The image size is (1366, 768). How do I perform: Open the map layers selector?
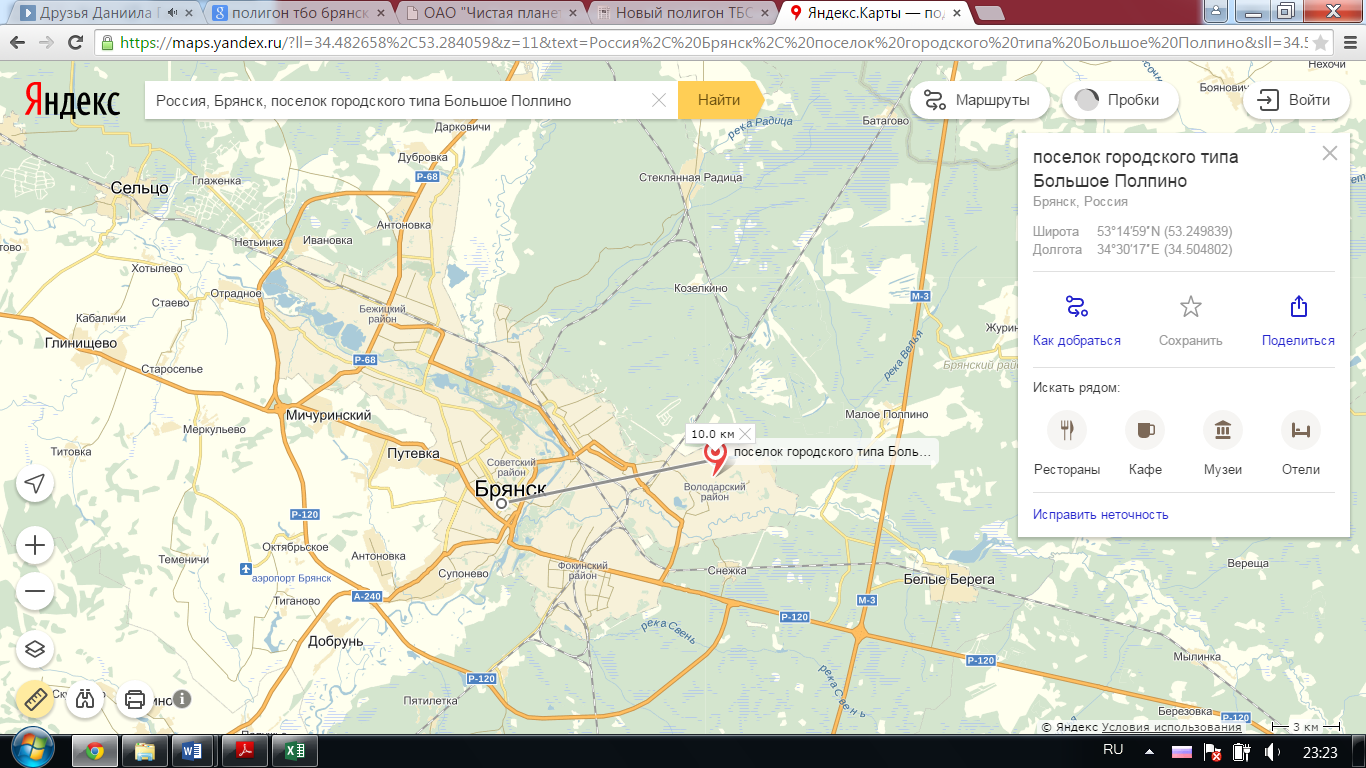[x=35, y=649]
